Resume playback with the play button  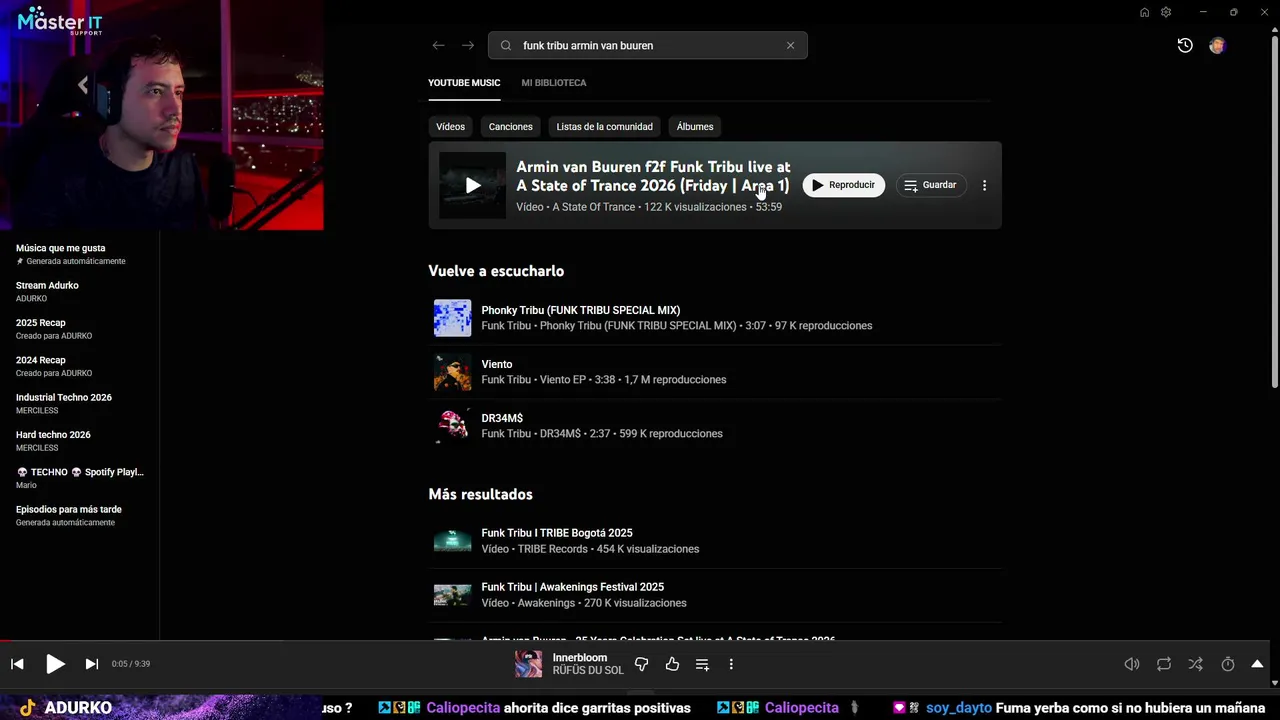point(55,664)
